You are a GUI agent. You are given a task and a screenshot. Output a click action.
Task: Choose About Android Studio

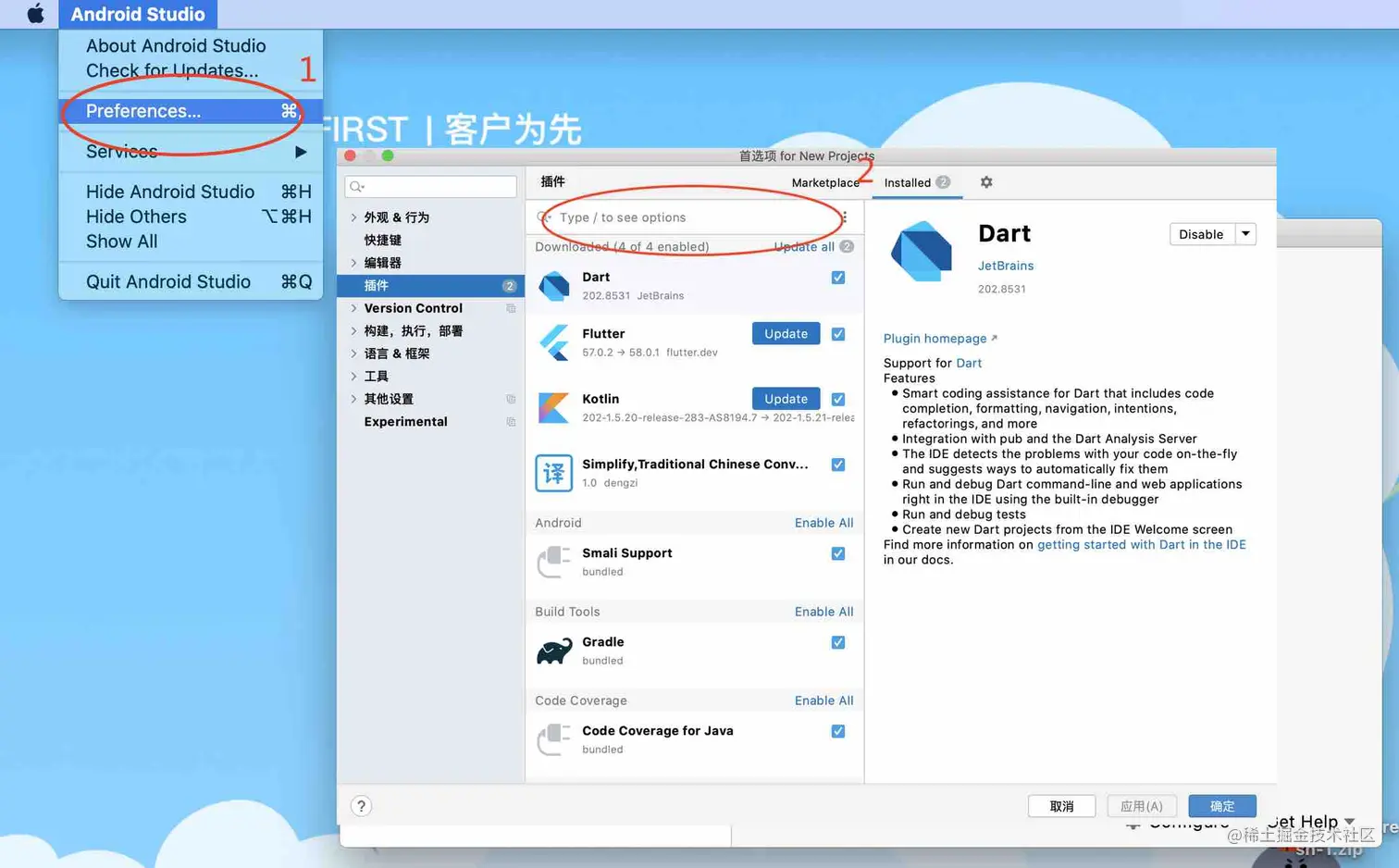pos(176,45)
